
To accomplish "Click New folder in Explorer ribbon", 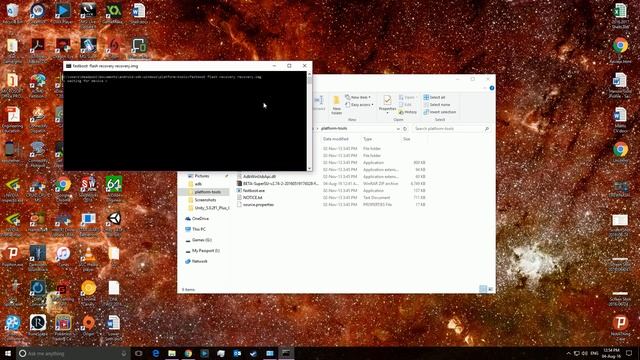I will (x=336, y=105).
